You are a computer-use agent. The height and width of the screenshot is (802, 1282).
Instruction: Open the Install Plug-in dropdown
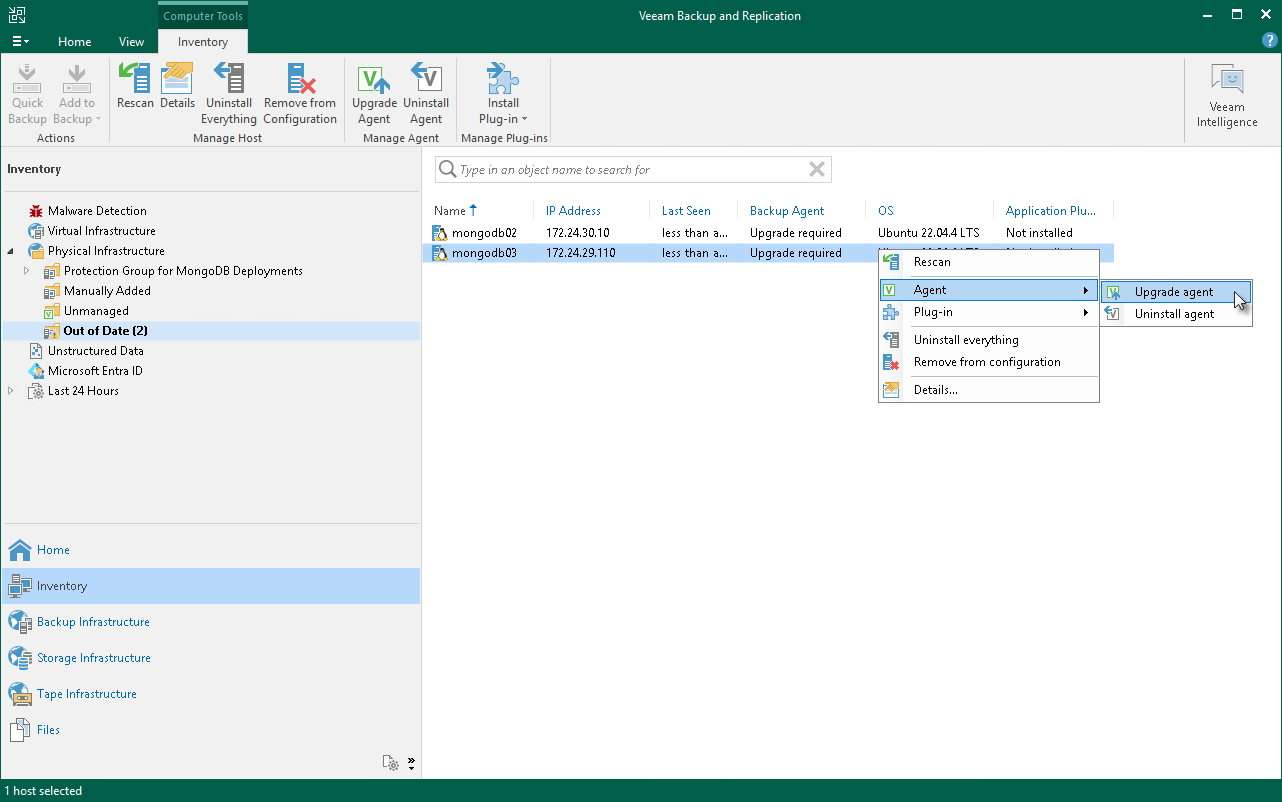[503, 102]
